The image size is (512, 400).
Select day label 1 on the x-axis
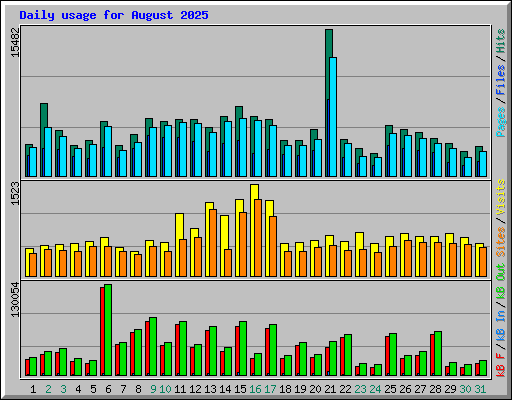pyautogui.click(x=33, y=389)
